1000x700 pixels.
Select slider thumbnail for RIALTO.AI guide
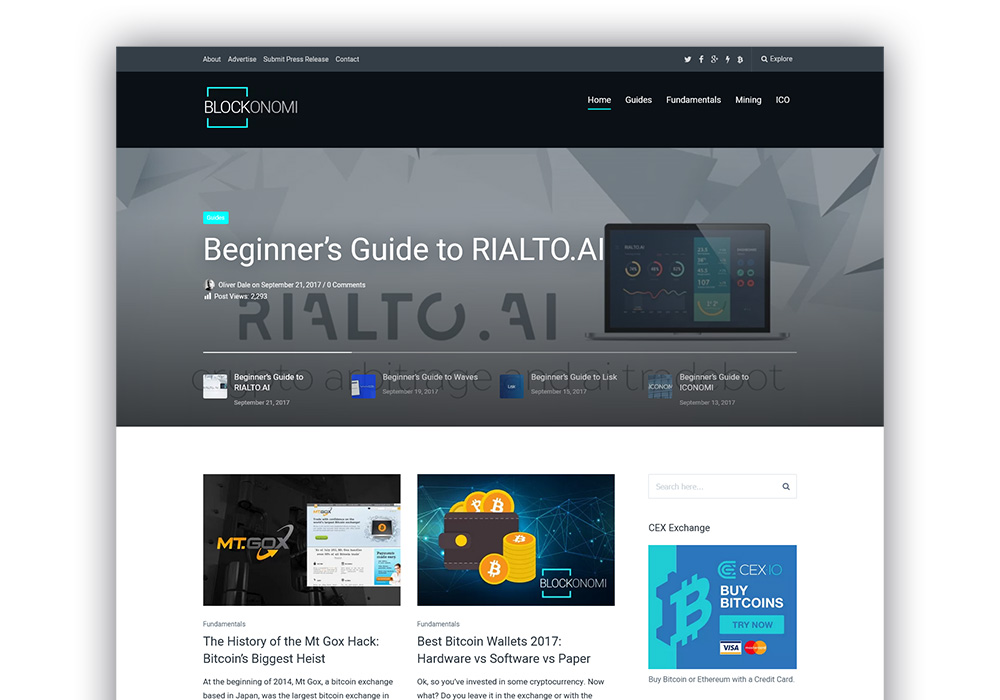coord(215,386)
